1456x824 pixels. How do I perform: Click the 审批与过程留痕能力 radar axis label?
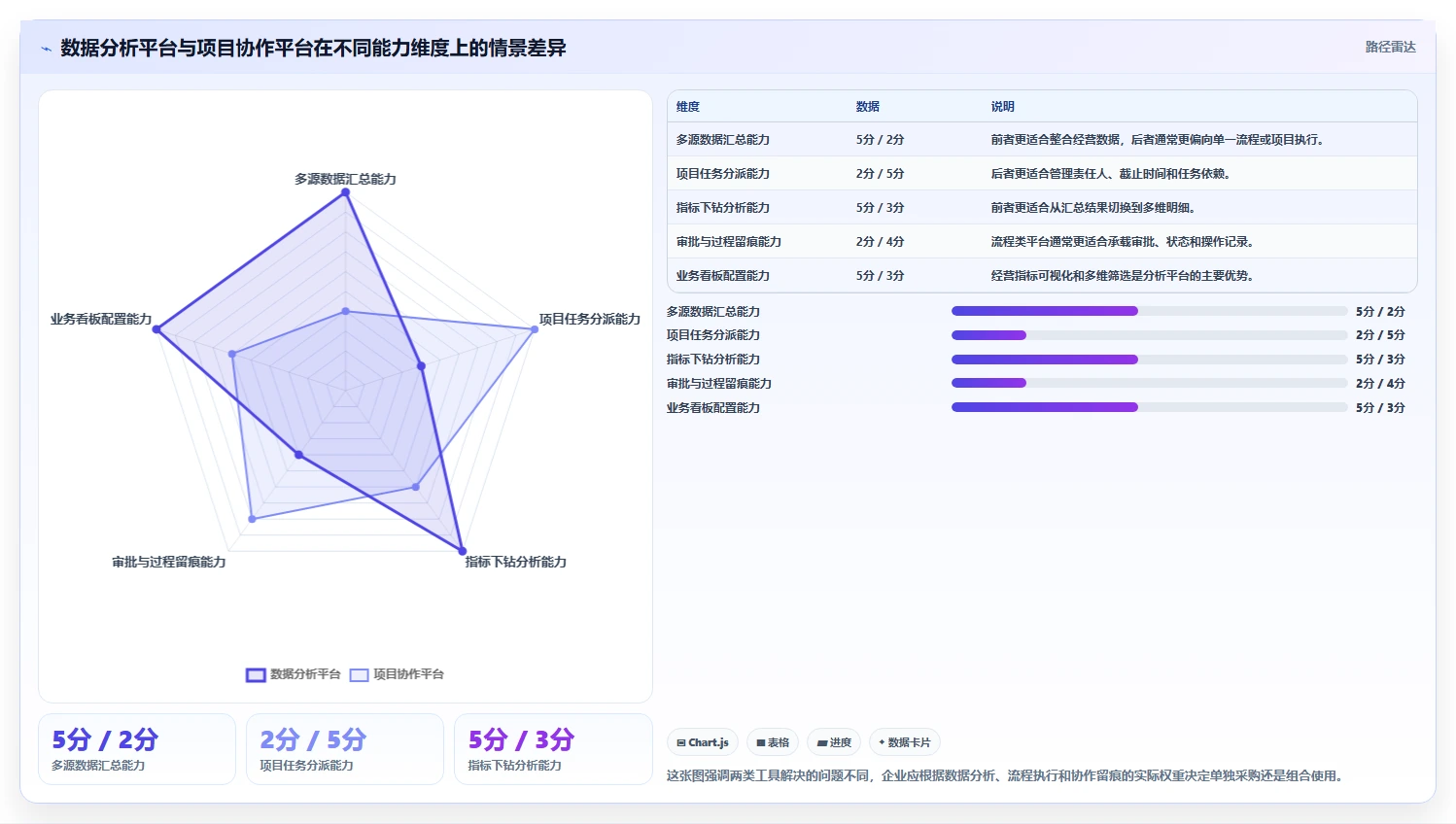pyautogui.click(x=169, y=563)
